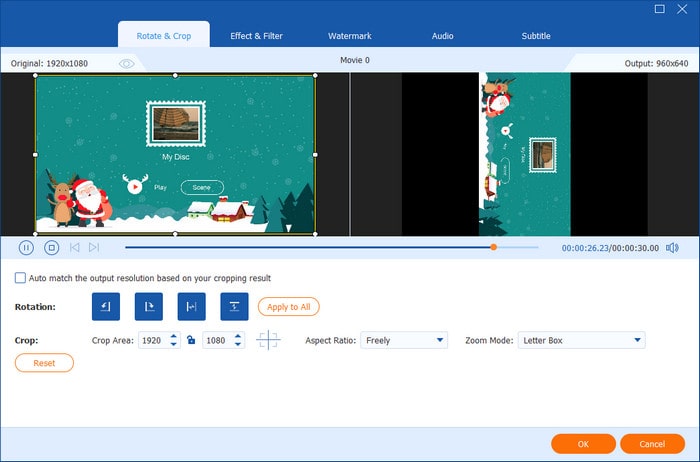Rotate the video right 90 degrees
700x462 pixels.
pos(148,307)
